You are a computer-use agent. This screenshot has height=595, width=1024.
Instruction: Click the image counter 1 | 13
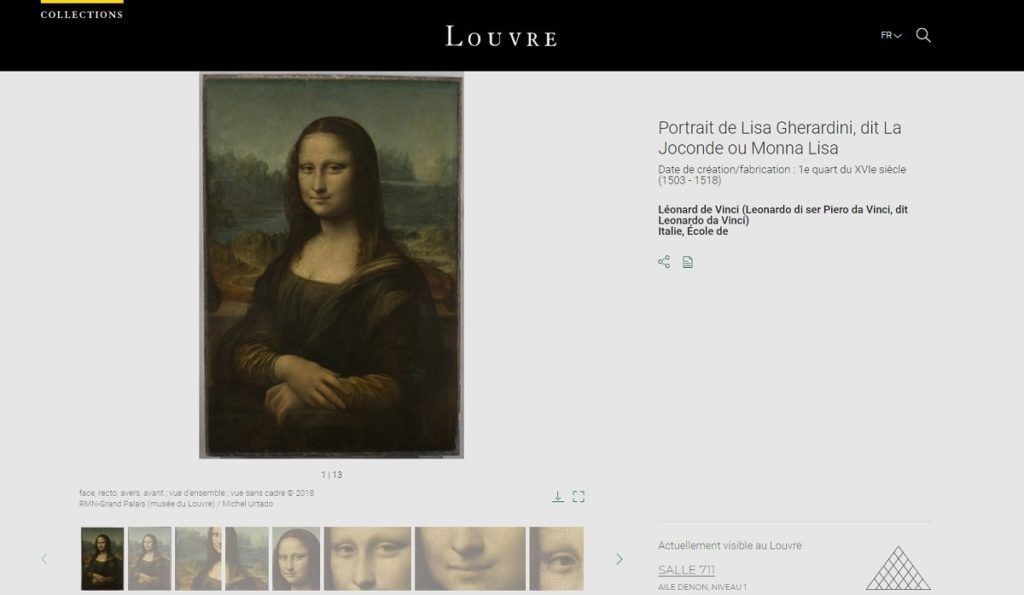[332, 475]
